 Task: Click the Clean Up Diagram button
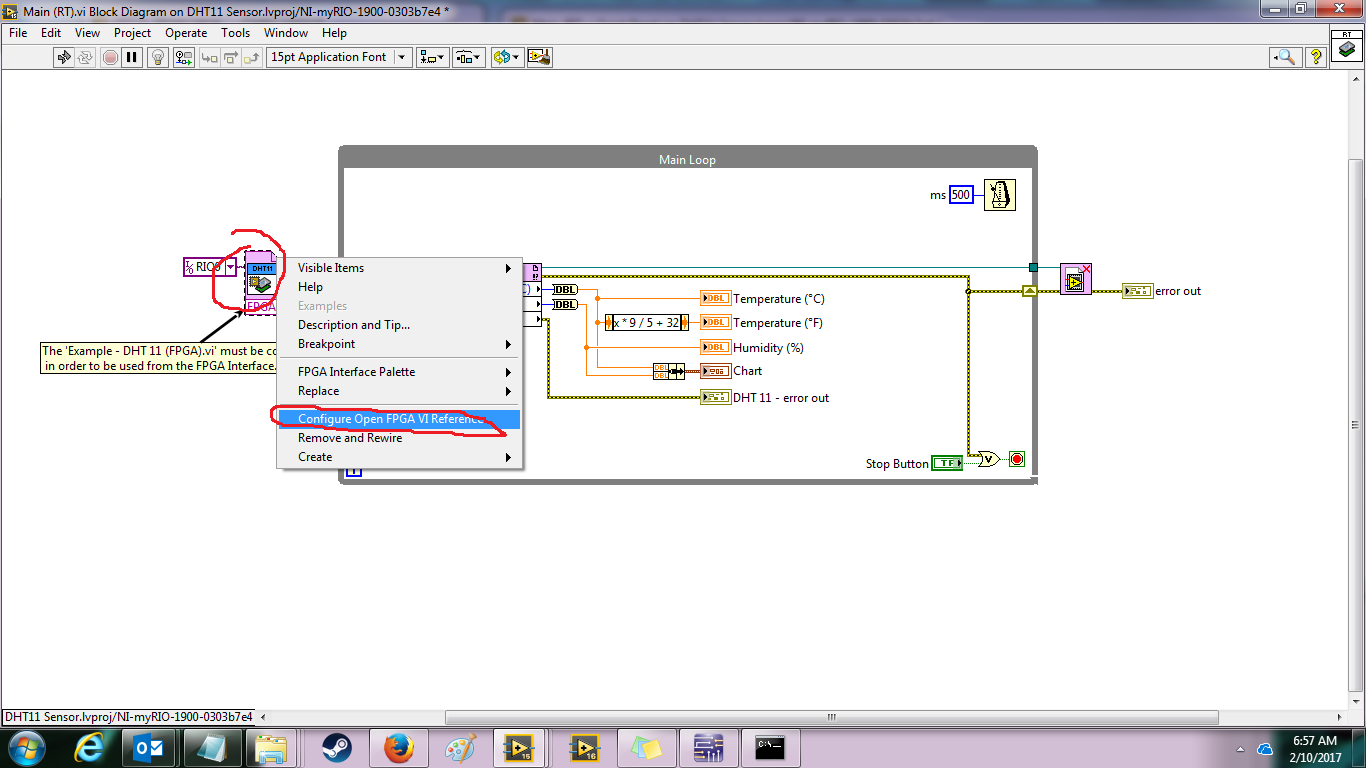(x=540, y=57)
